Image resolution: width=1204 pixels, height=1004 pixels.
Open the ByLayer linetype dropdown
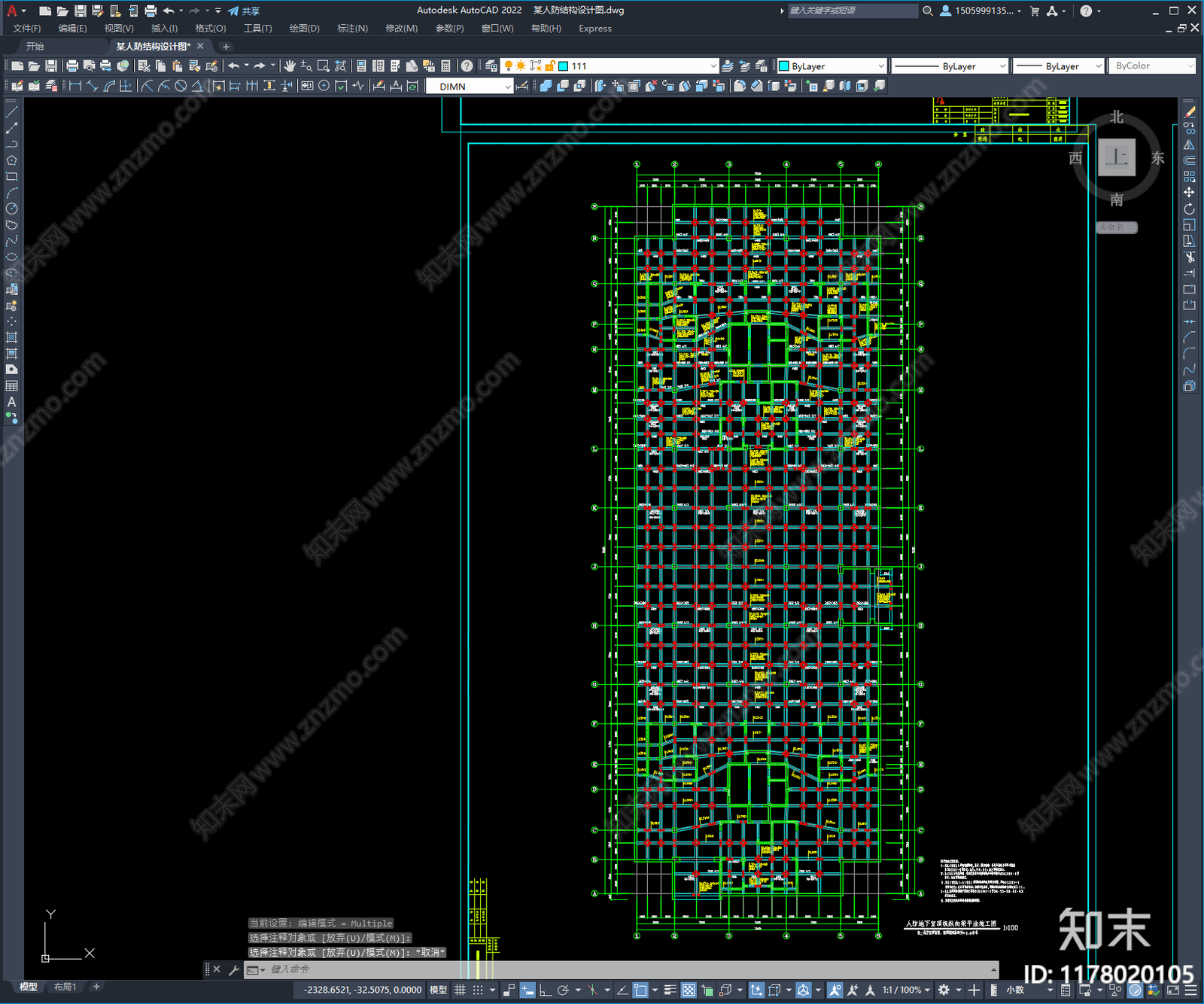coord(950,66)
